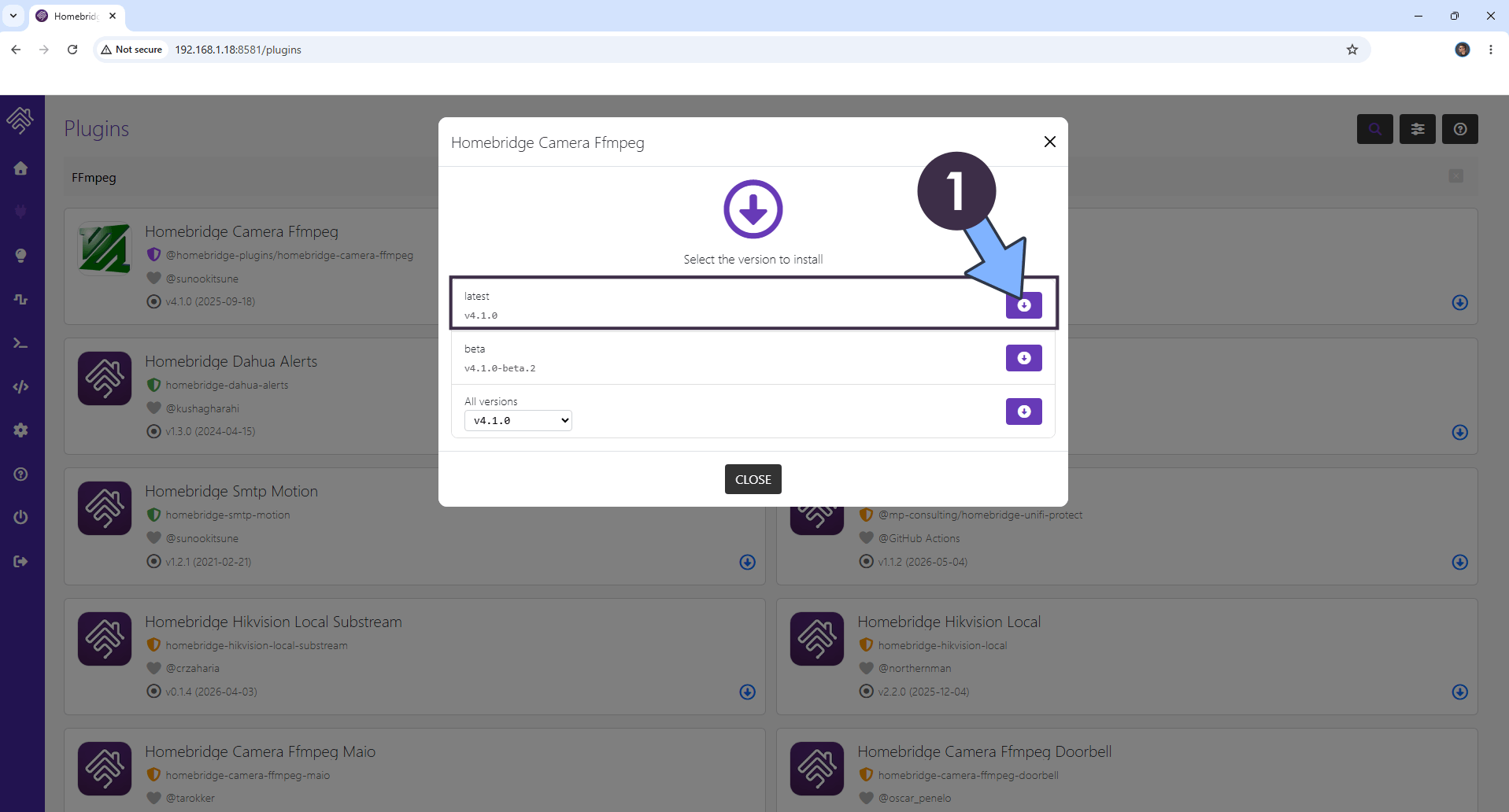Image resolution: width=1509 pixels, height=812 pixels.
Task: Install the version chosen under All versions
Action: (x=1023, y=412)
